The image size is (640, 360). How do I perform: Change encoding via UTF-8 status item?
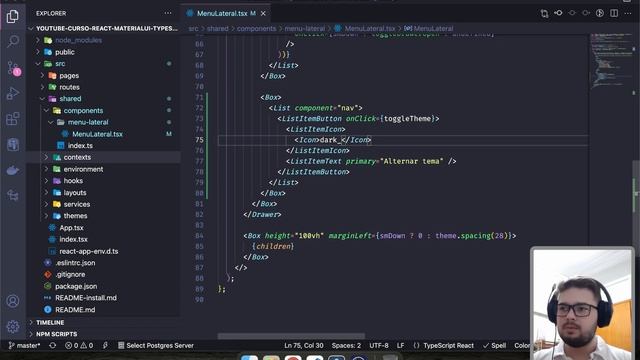coord(379,345)
